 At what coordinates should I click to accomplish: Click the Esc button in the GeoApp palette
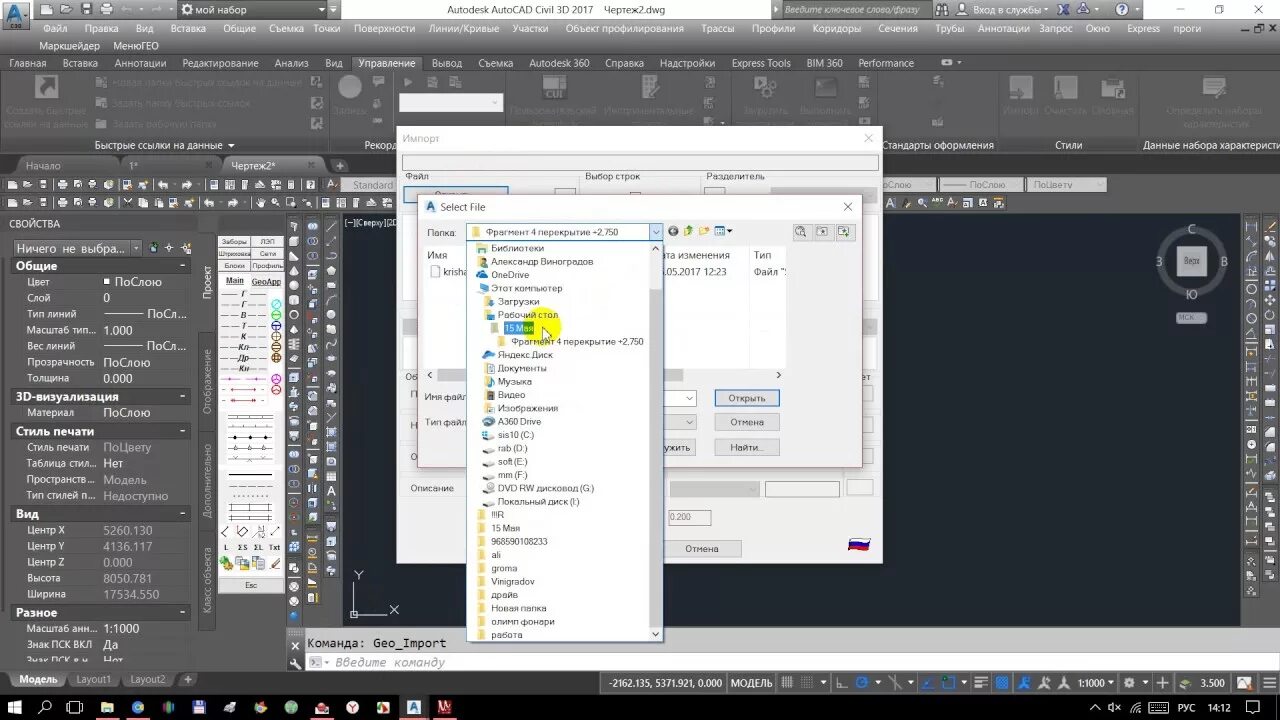(x=251, y=585)
